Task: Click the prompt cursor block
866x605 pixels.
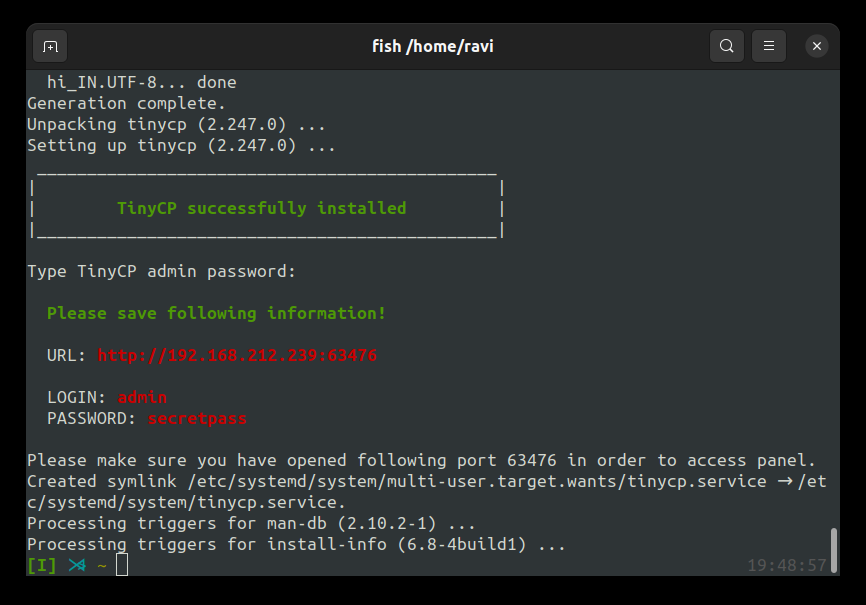Action: [x=122, y=565]
